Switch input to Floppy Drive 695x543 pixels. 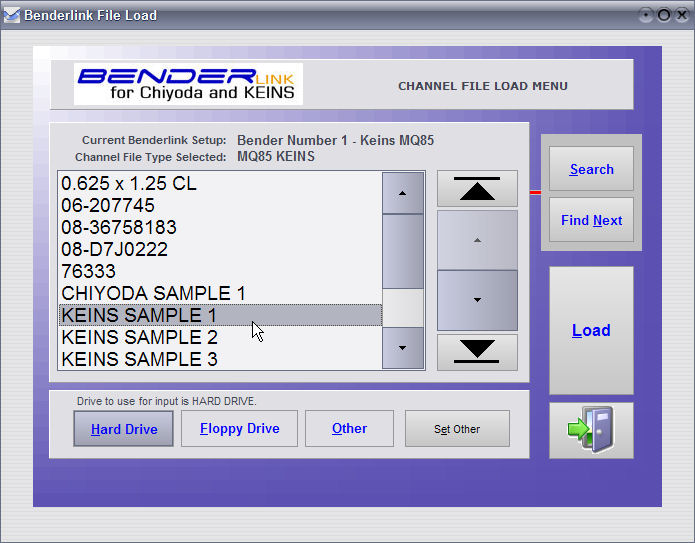[x=239, y=429]
